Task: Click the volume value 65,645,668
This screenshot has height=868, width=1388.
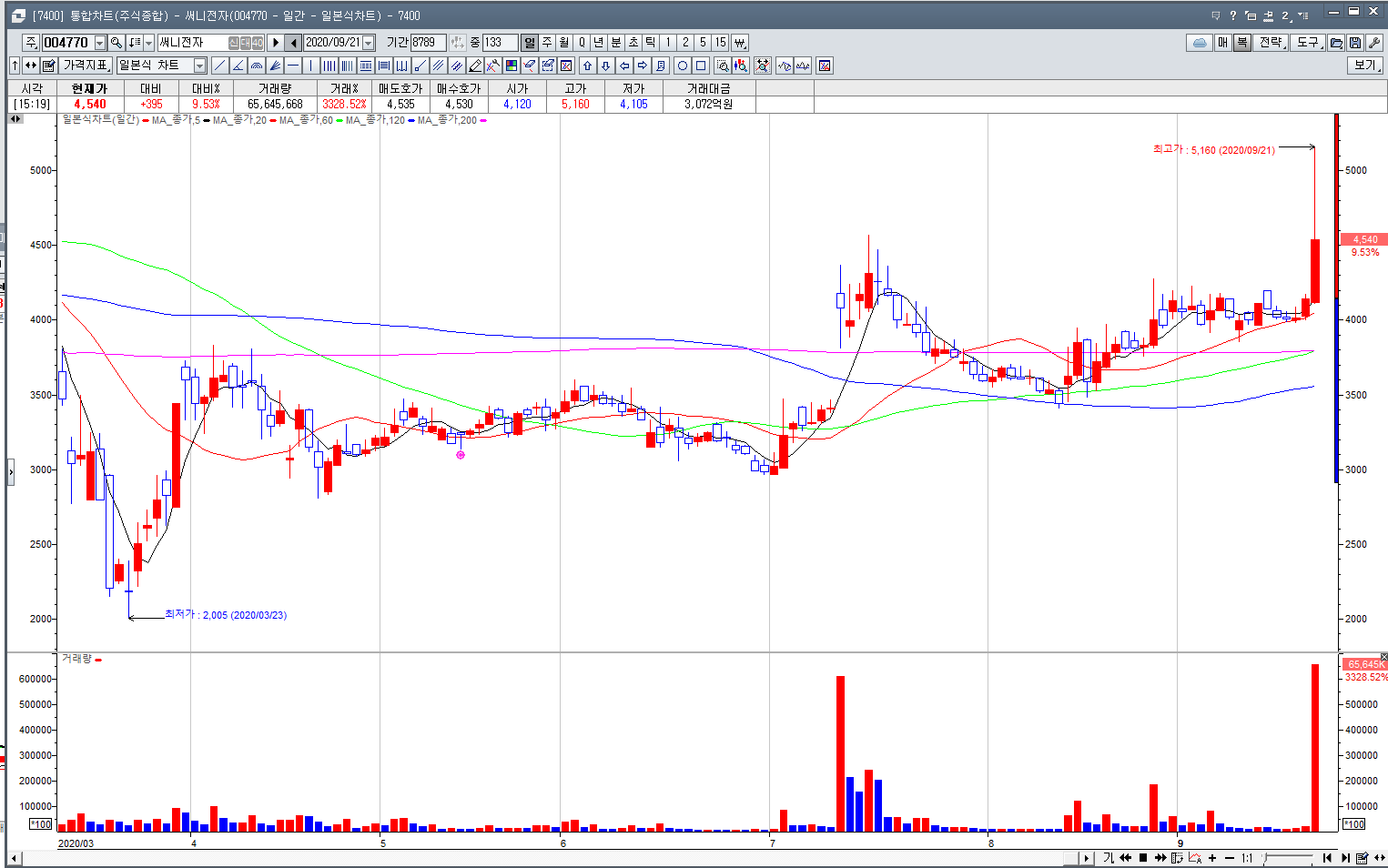Action: pos(275,105)
